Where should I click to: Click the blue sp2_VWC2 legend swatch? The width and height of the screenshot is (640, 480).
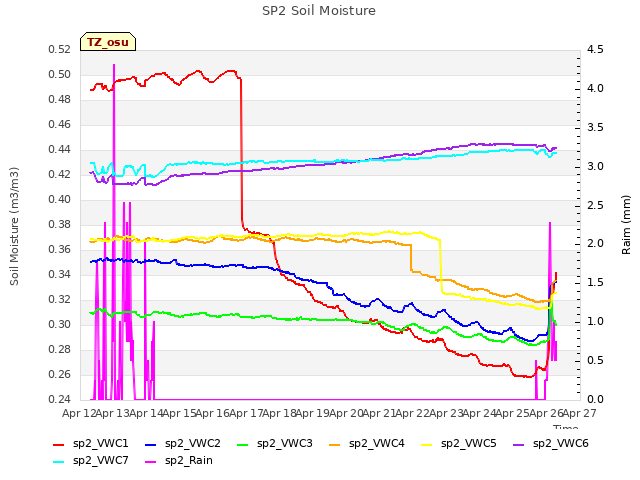(151, 444)
